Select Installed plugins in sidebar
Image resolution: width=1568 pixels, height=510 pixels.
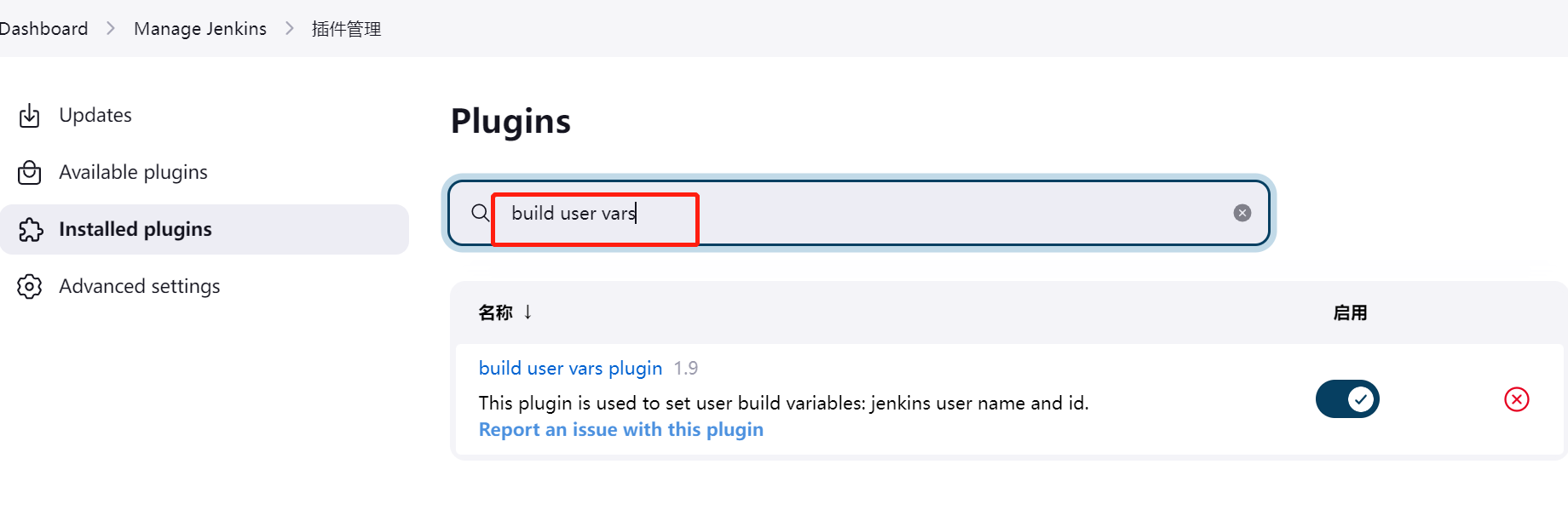pos(205,229)
